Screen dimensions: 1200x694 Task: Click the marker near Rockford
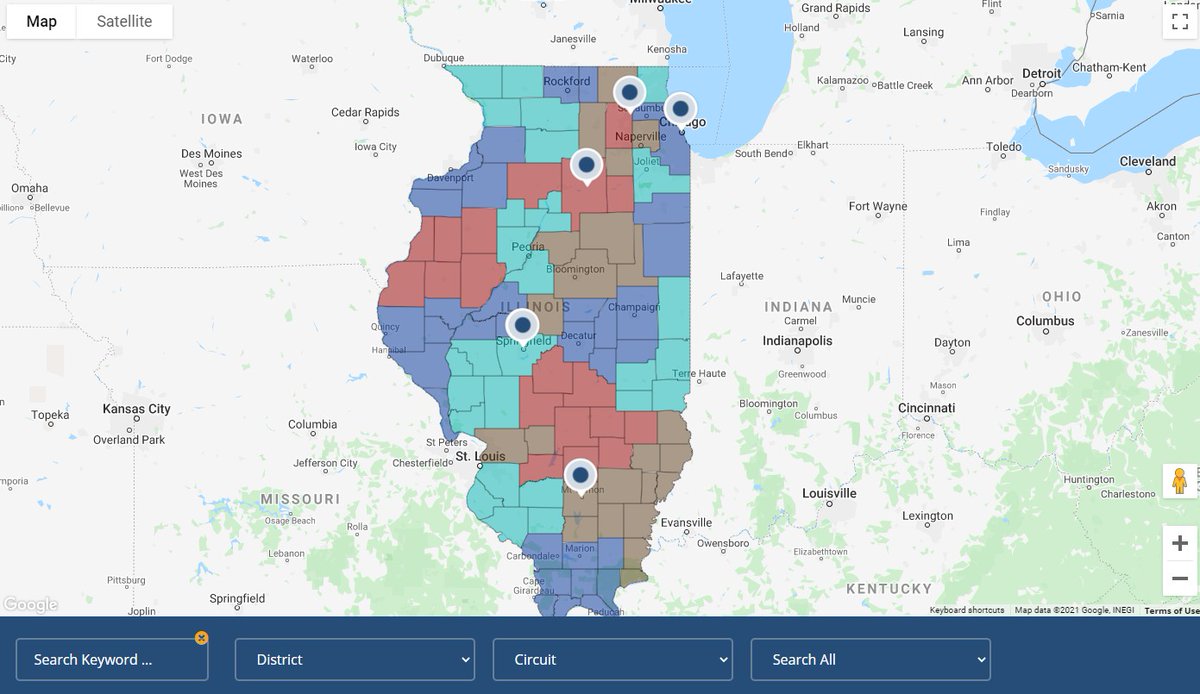[x=628, y=92]
